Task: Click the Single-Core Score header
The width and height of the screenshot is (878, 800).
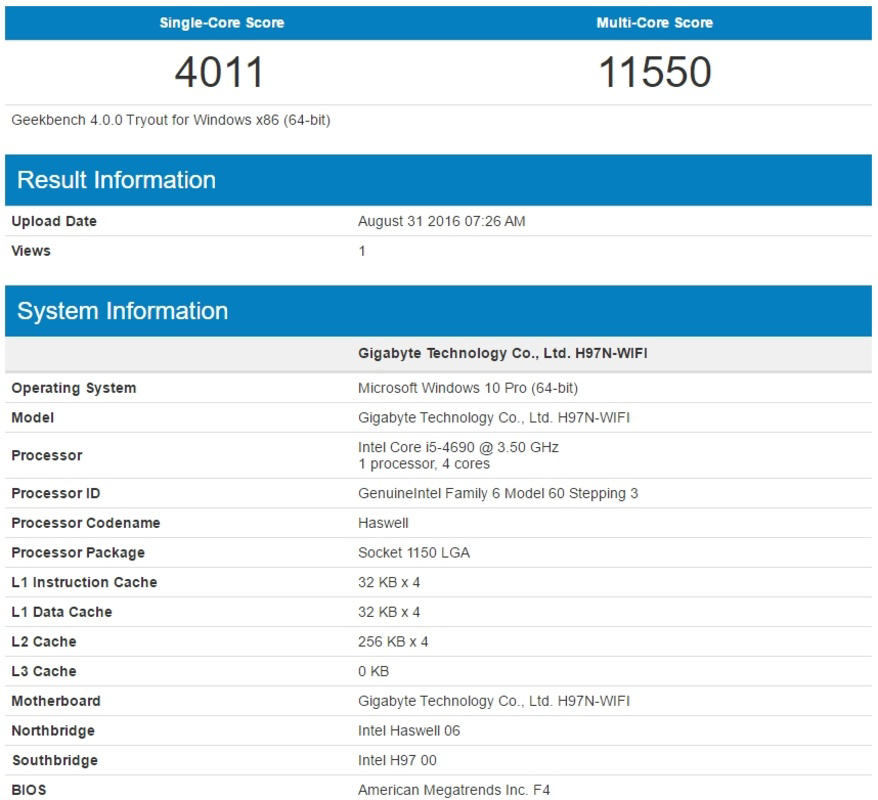Action: [222, 22]
